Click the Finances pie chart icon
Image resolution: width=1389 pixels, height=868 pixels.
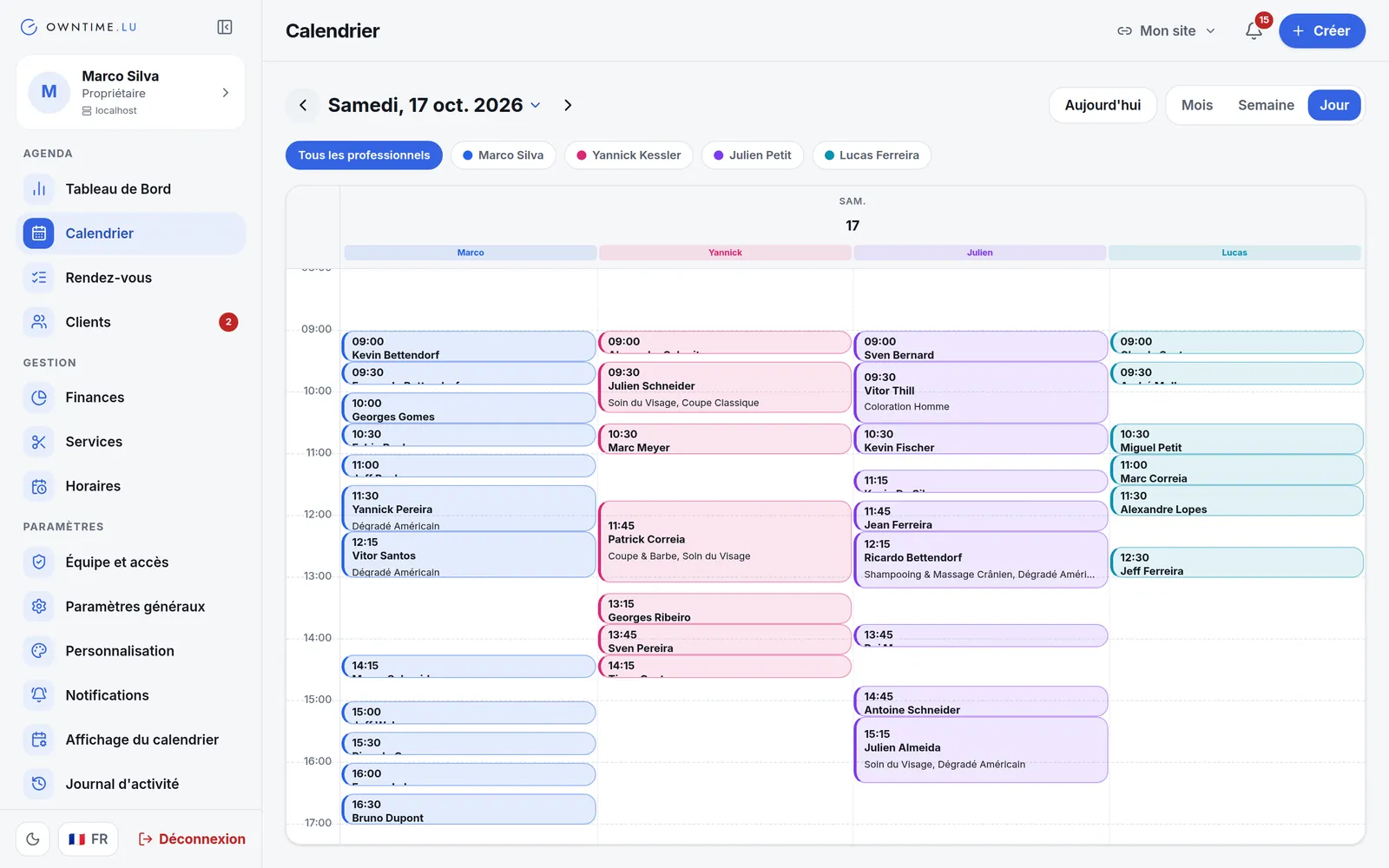click(39, 398)
